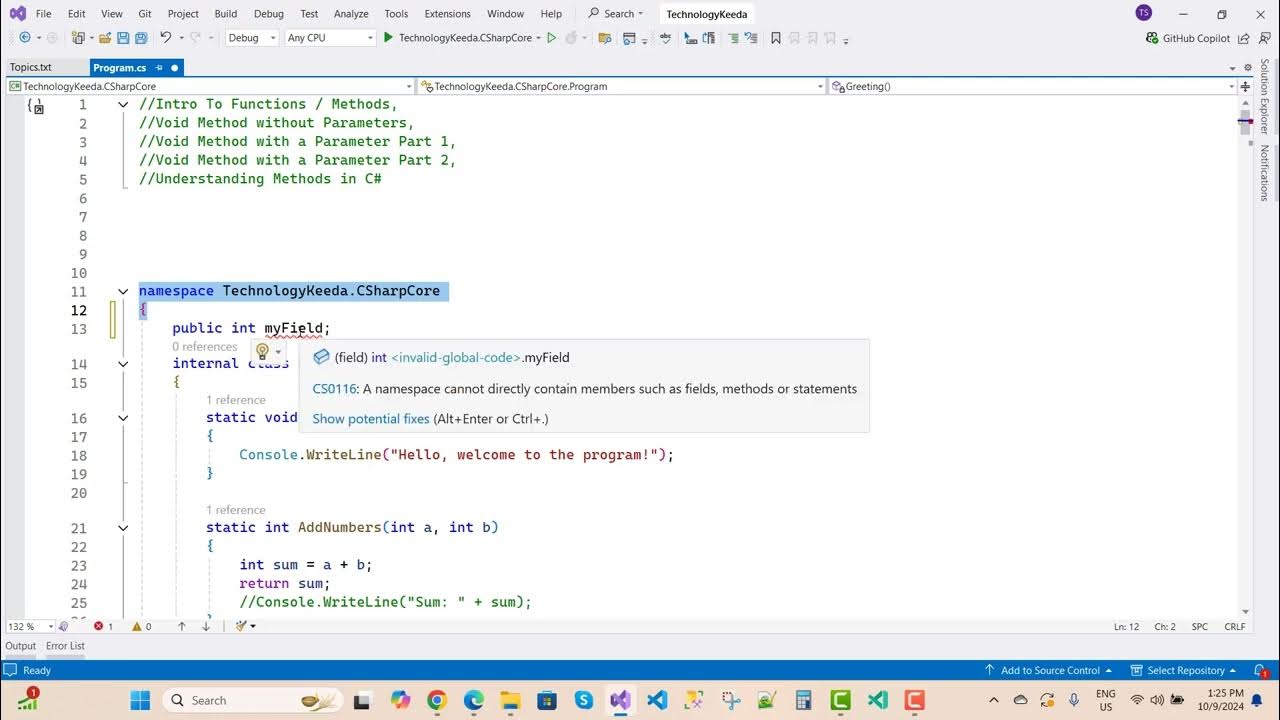Viewport: 1280px width, 720px height.
Task: Click the split editor icon above scrollbar
Action: click(x=1246, y=86)
